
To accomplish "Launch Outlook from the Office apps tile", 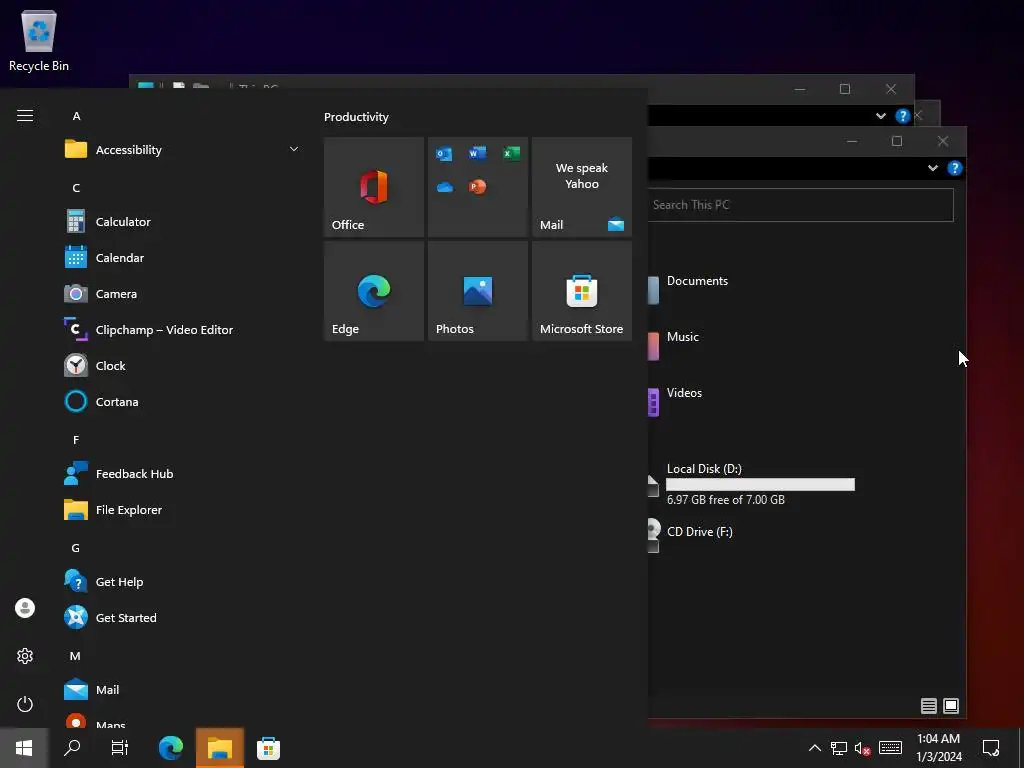I will point(444,154).
